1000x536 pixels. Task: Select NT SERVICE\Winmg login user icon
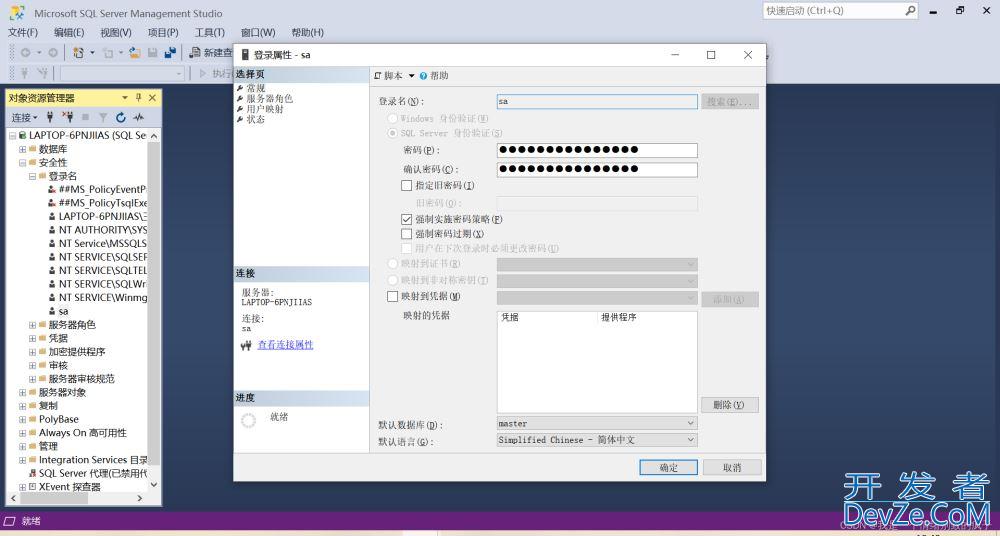click(52, 297)
